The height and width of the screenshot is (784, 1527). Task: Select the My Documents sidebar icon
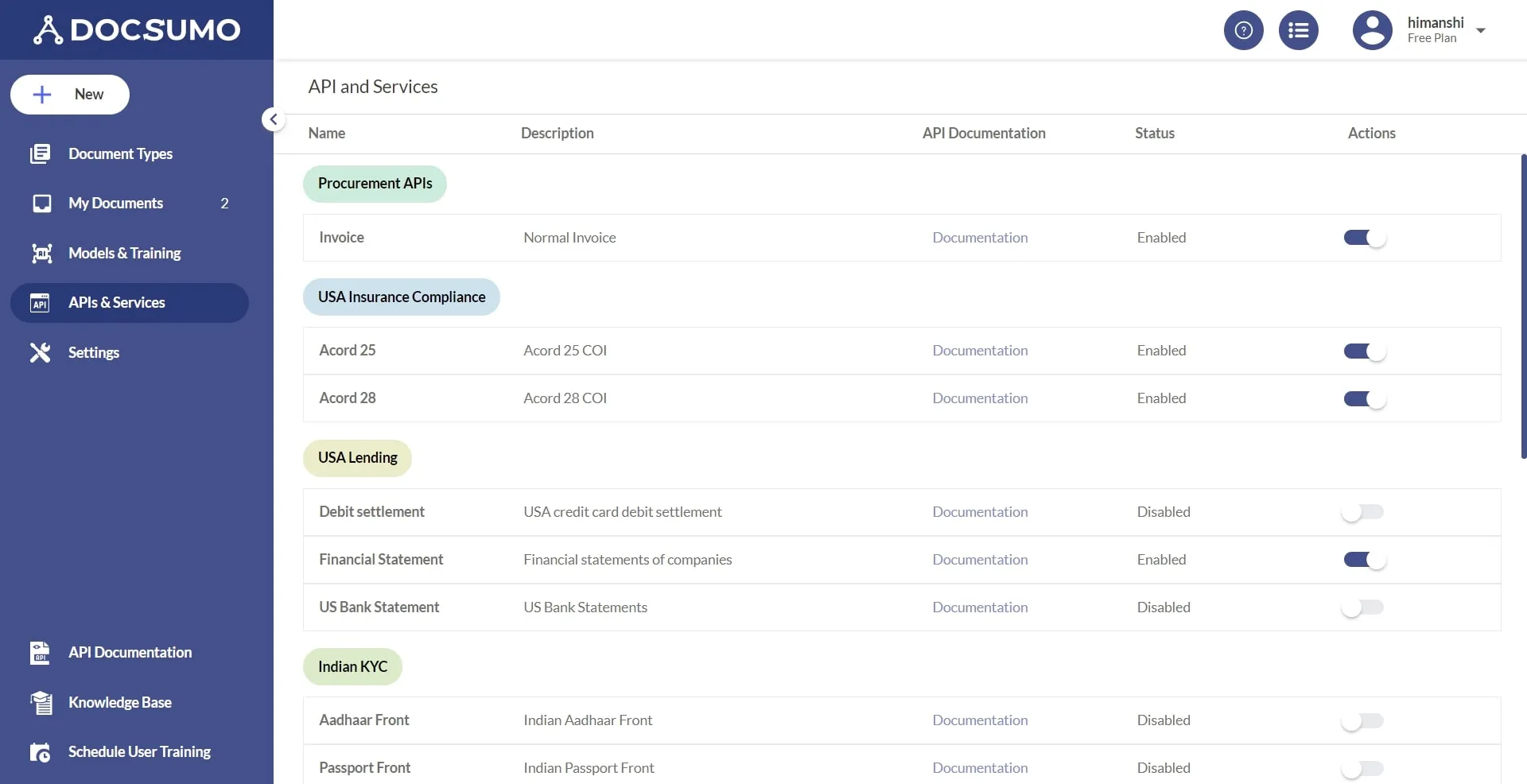point(41,203)
